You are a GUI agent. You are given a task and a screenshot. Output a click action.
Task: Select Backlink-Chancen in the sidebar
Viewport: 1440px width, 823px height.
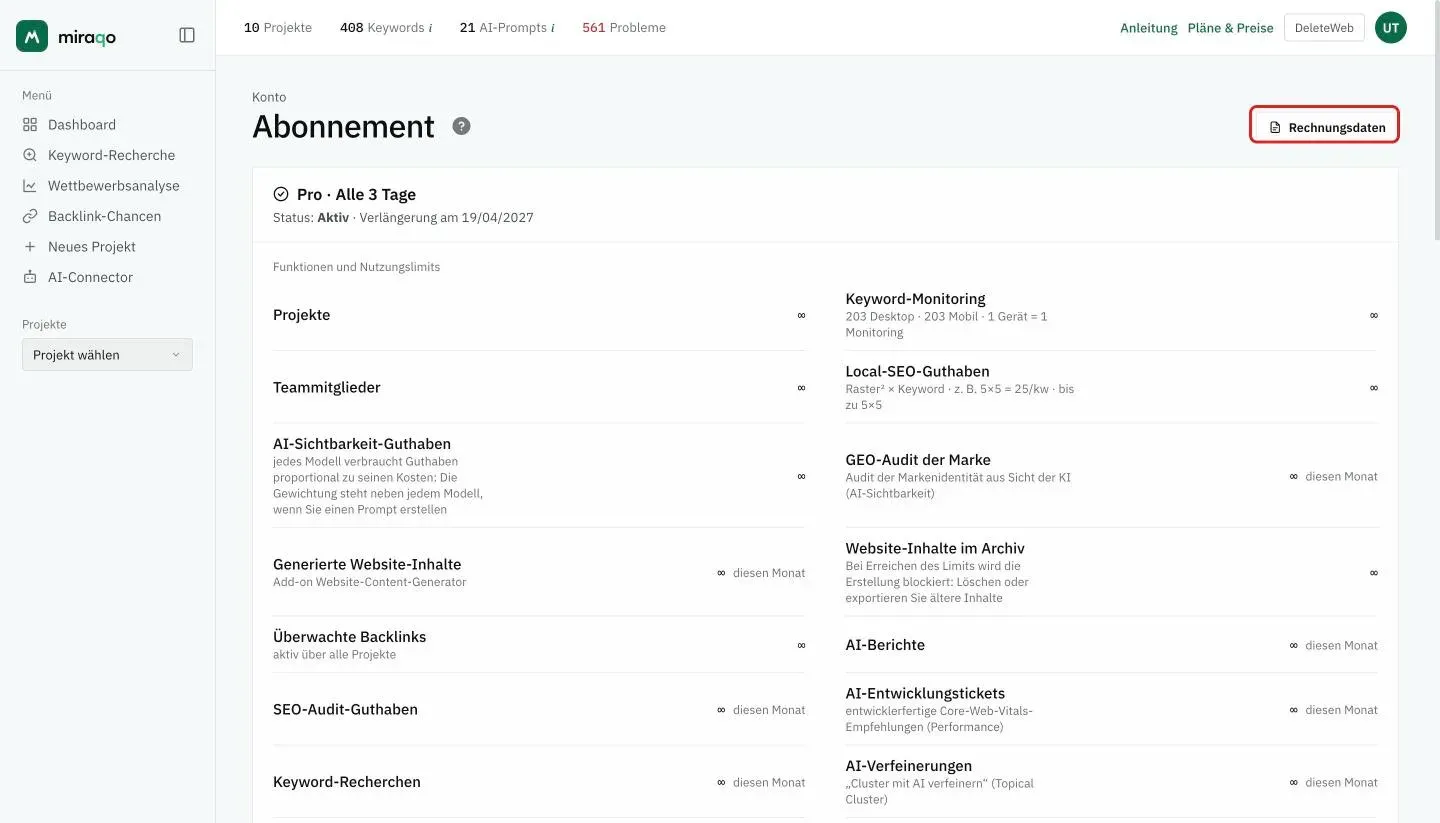pyautogui.click(x=104, y=216)
